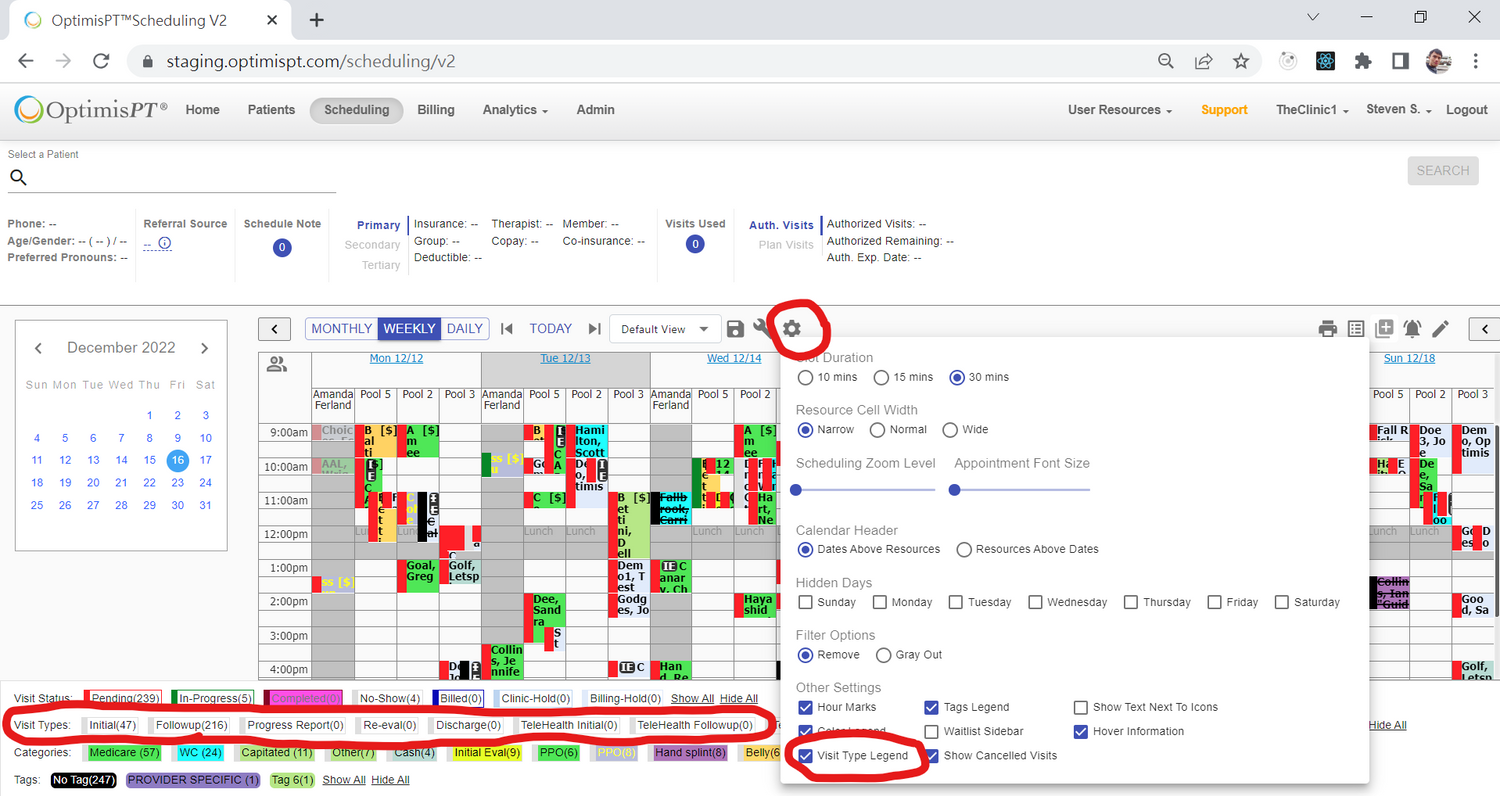Click the TODAY button
Screen dimensions: 1500x796
(550, 328)
